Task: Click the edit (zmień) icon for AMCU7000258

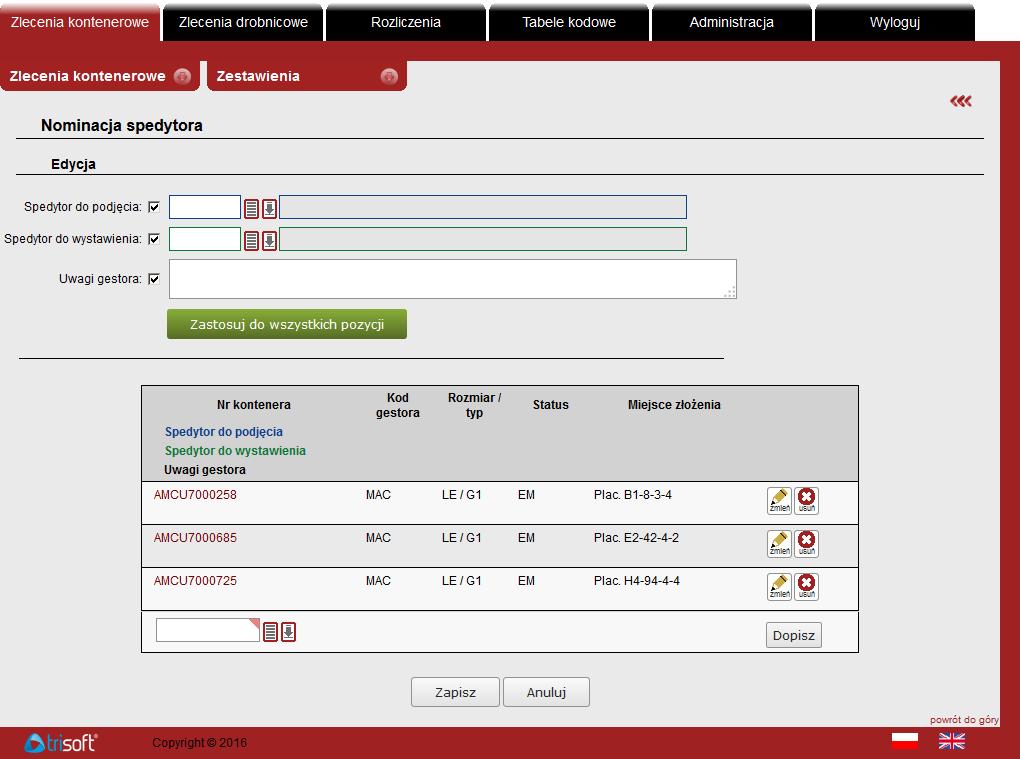Action: coord(779,501)
